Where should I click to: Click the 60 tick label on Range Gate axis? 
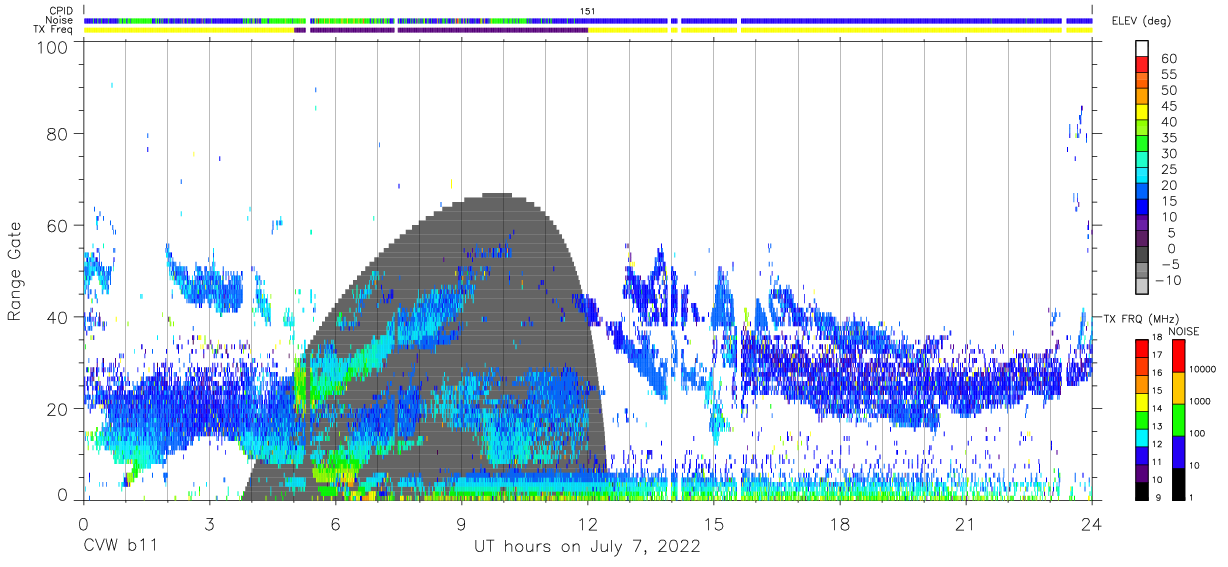pyautogui.click(x=58, y=225)
